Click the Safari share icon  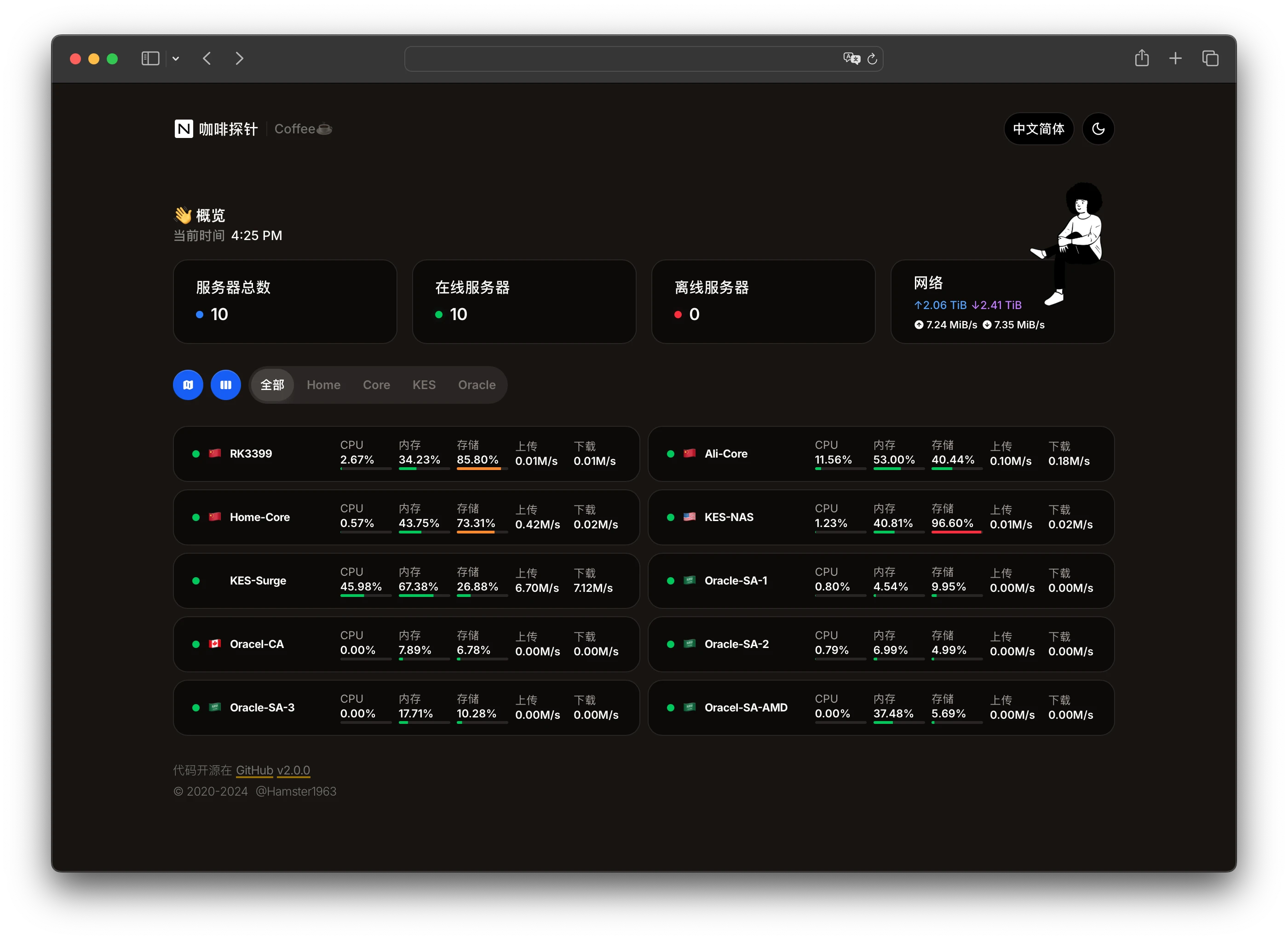pyautogui.click(x=1141, y=58)
